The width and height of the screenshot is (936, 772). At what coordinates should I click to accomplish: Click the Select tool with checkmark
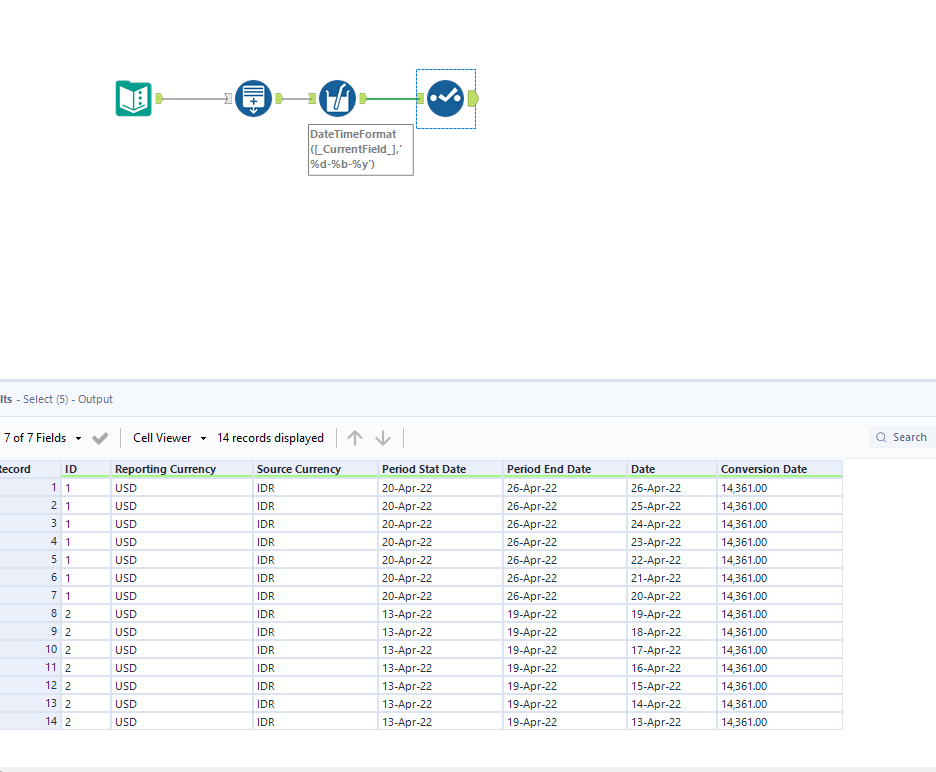point(445,99)
